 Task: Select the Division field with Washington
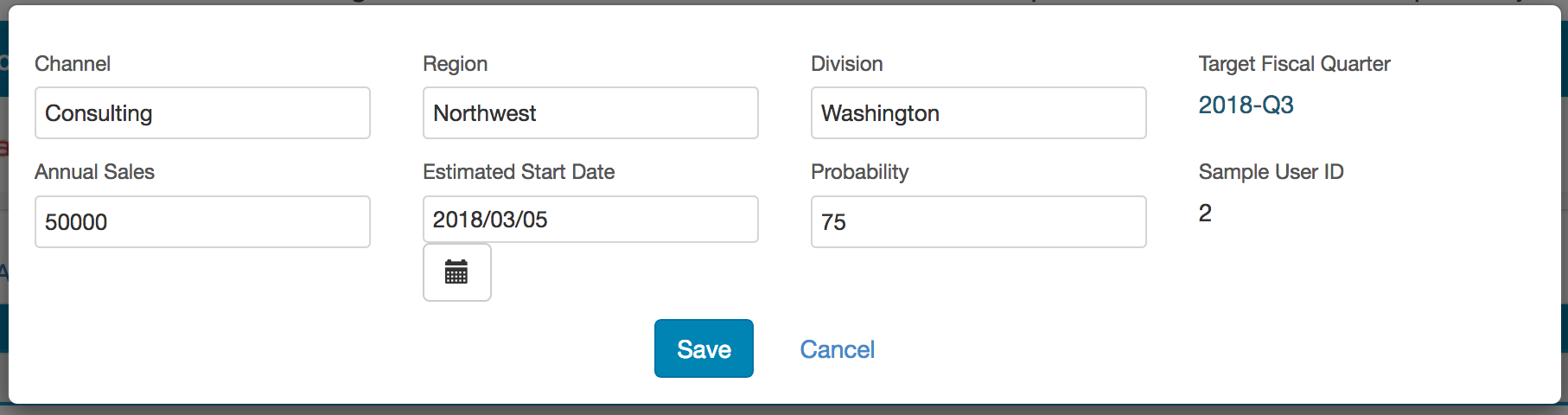point(978,113)
